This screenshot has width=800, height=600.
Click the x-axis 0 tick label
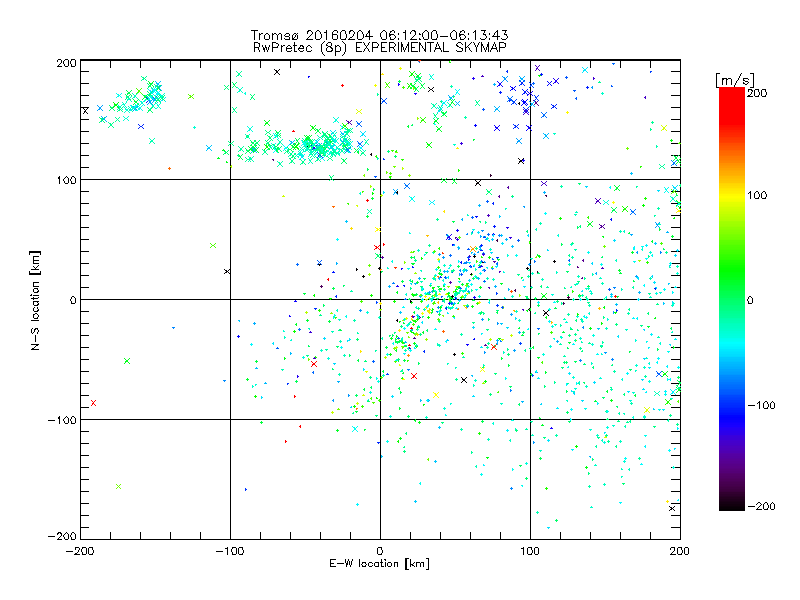[380, 551]
